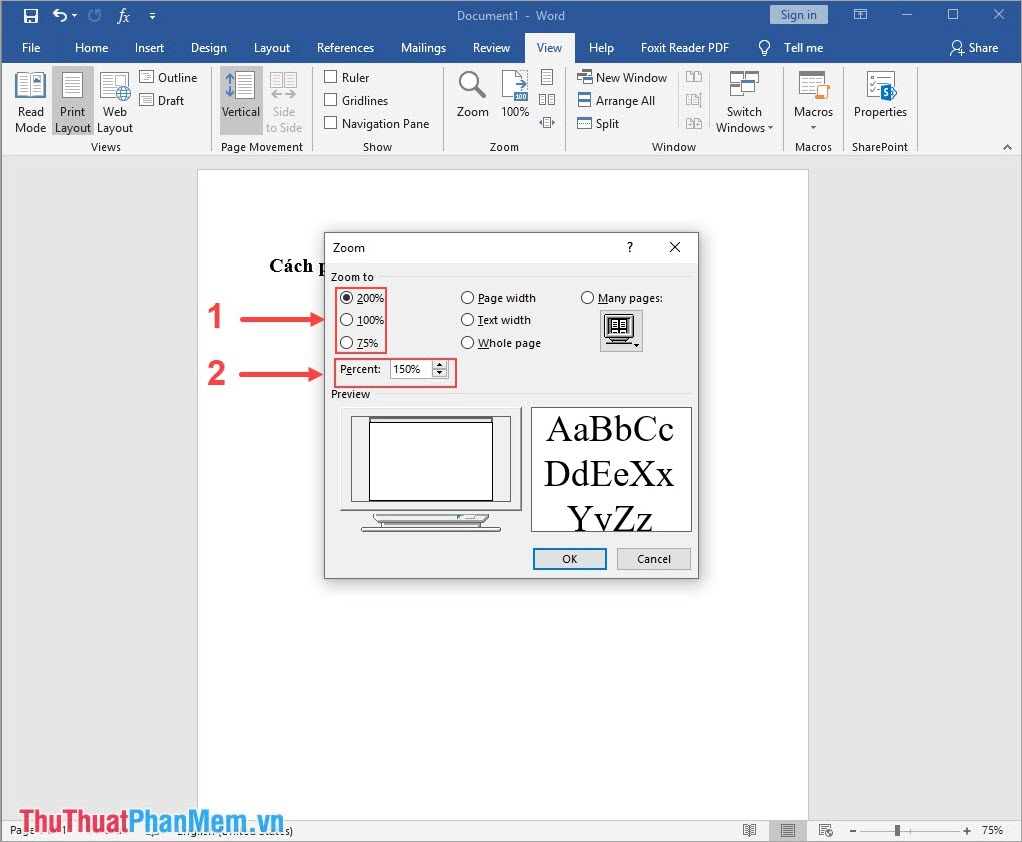Open SharePoint Properties
Viewport: 1022px width, 842px height.
[x=880, y=96]
